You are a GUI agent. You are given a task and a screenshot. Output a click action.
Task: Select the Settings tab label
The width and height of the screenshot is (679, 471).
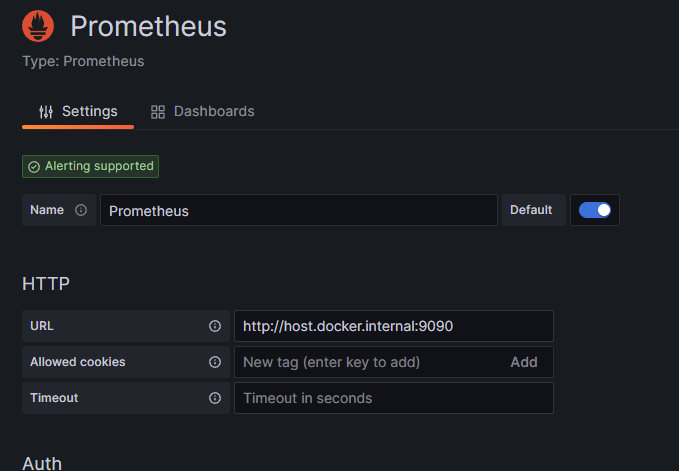pyautogui.click(x=89, y=111)
